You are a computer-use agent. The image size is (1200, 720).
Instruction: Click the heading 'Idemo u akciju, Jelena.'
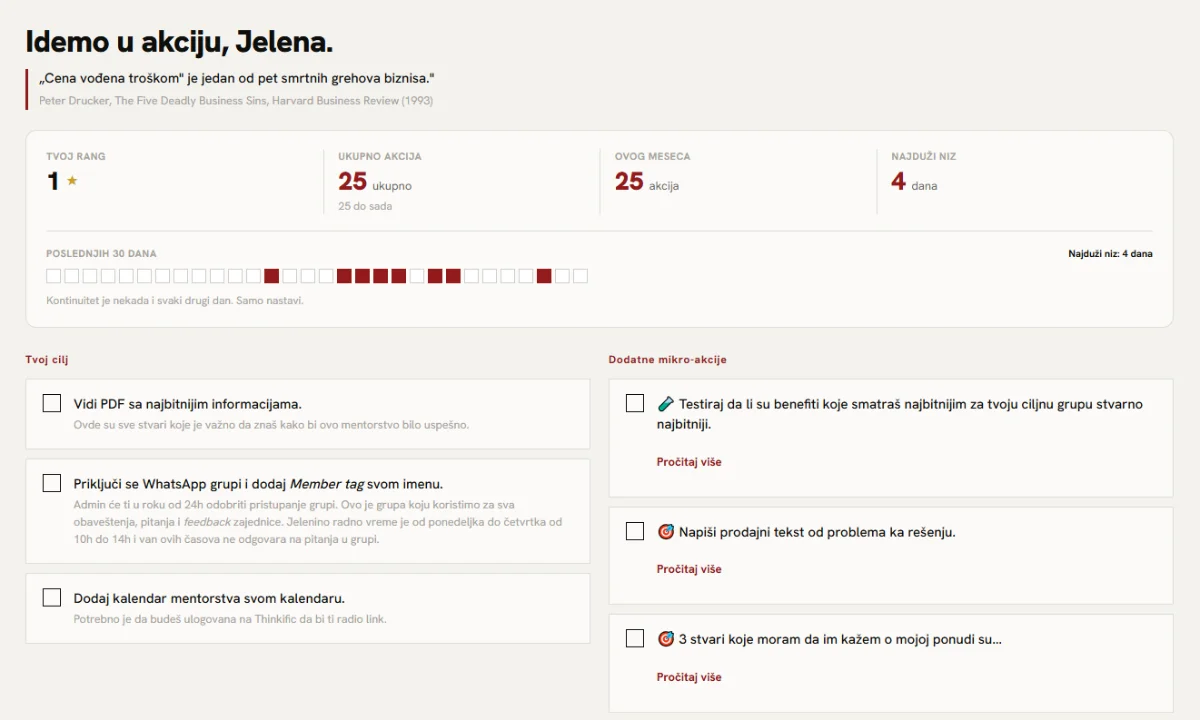(179, 42)
